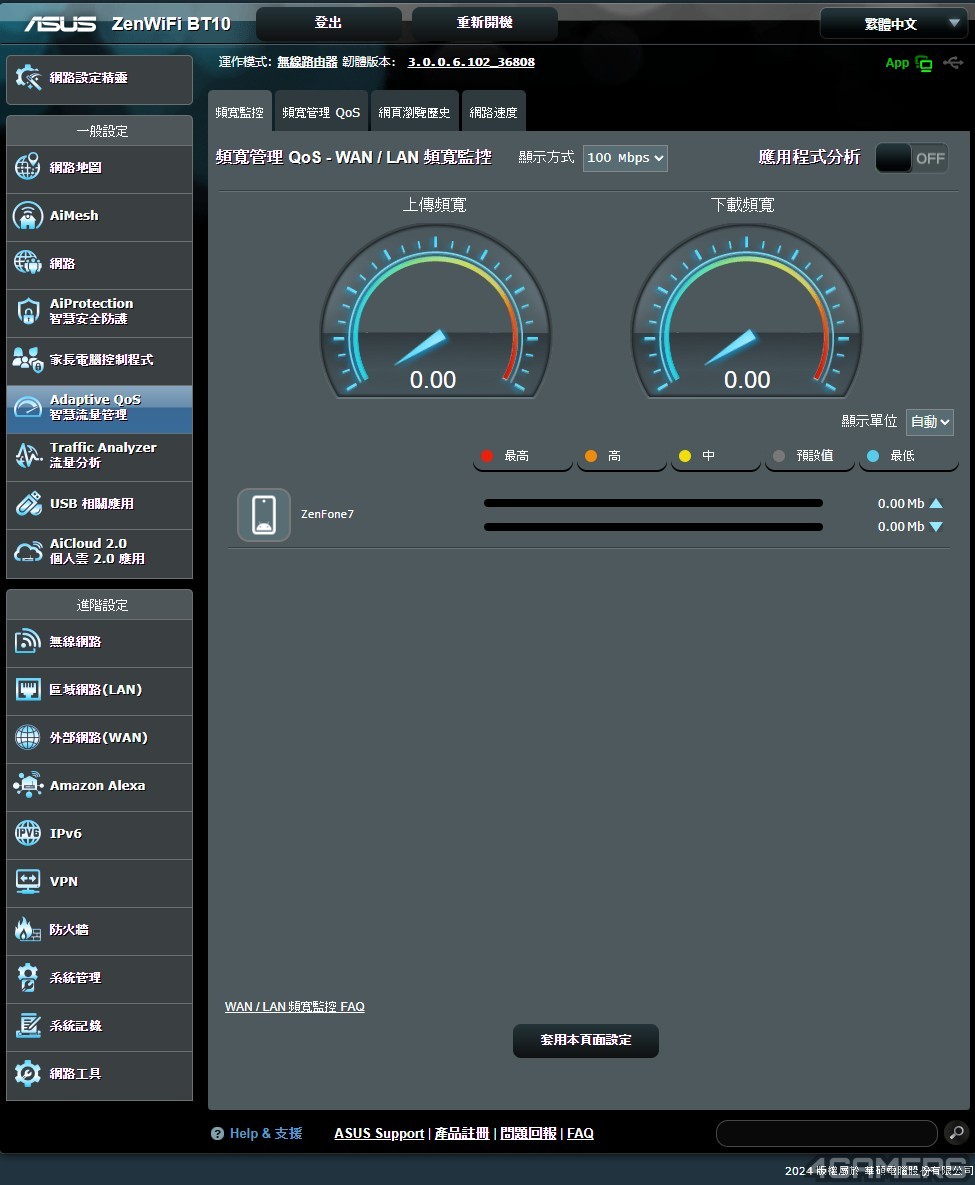Click the App text in header
The width and height of the screenshot is (975, 1185).
click(x=897, y=63)
